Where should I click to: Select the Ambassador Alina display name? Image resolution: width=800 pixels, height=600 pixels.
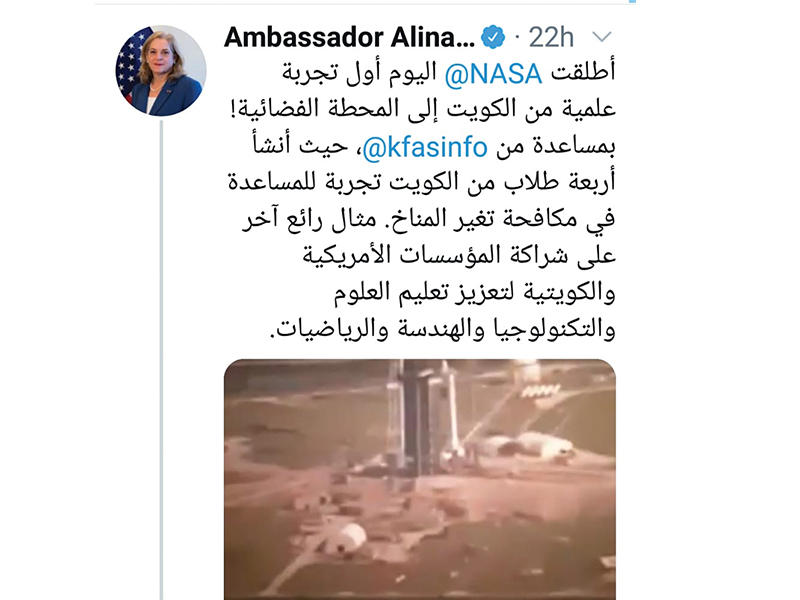point(349,37)
